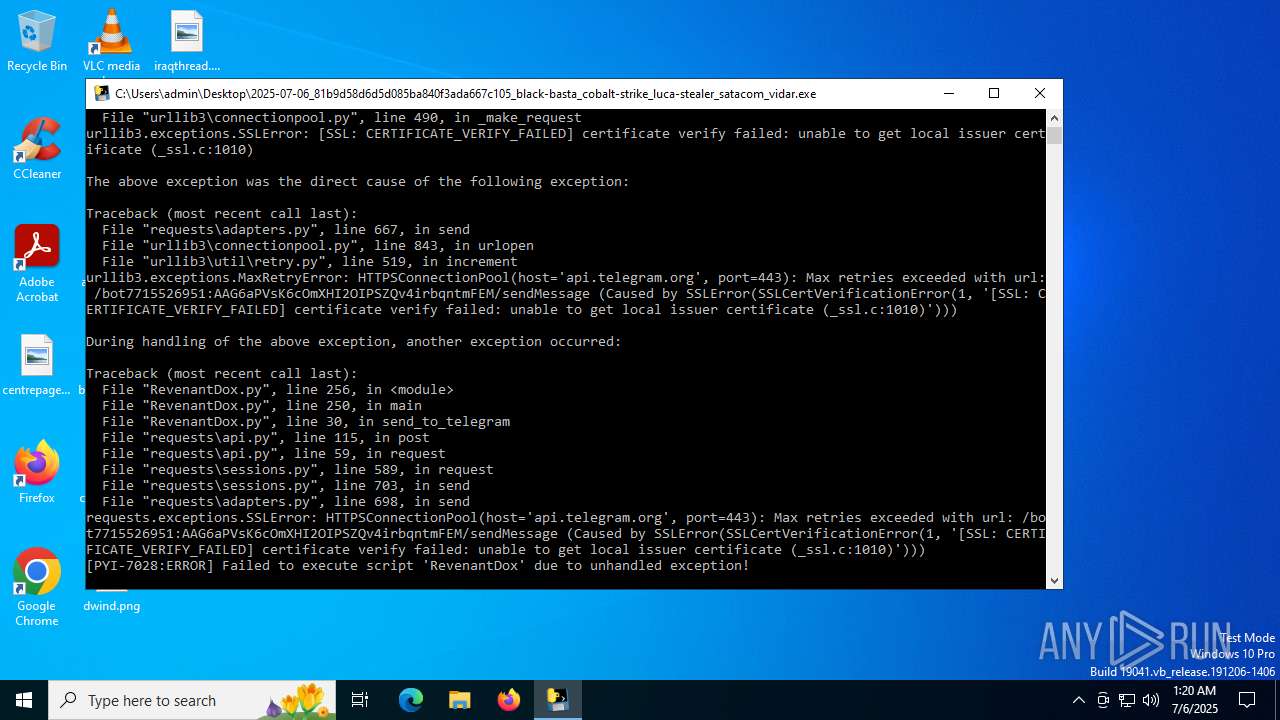The image size is (1280, 720).
Task: Select the dwind.png file label
Action: pyautogui.click(x=111, y=605)
